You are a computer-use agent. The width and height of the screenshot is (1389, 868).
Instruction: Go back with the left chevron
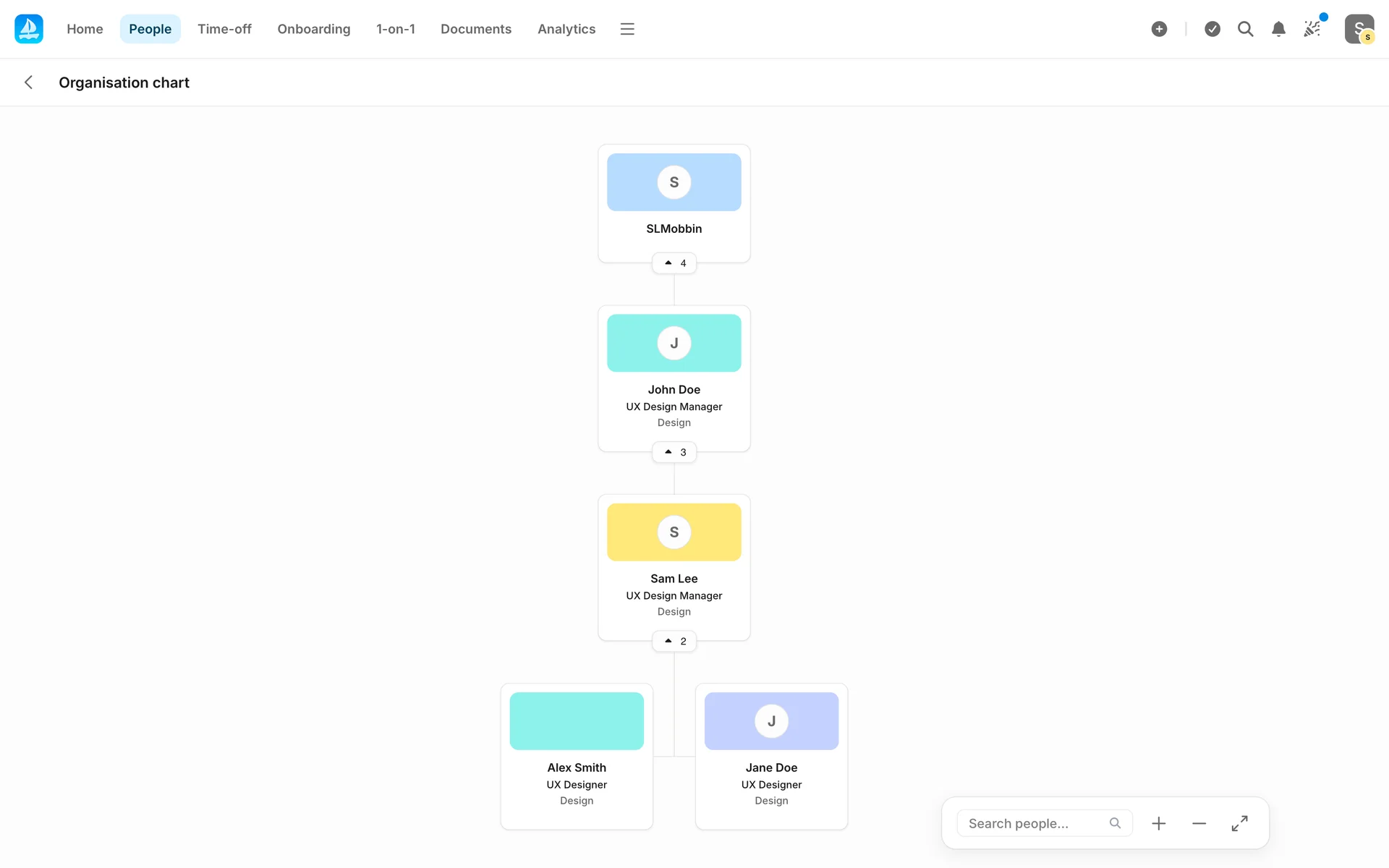29,82
